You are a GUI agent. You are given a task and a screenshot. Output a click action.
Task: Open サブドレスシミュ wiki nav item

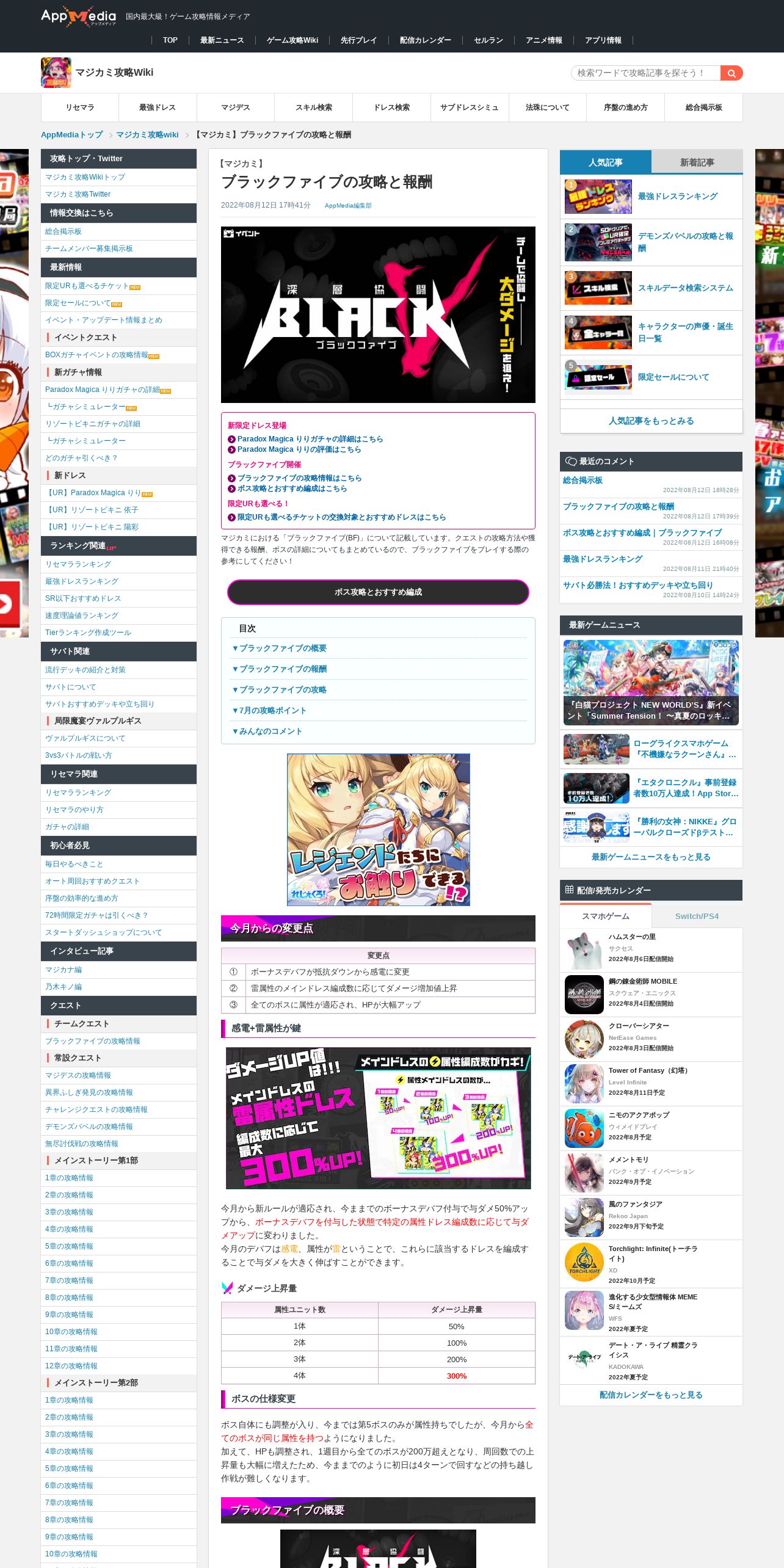[x=470, y=107]
